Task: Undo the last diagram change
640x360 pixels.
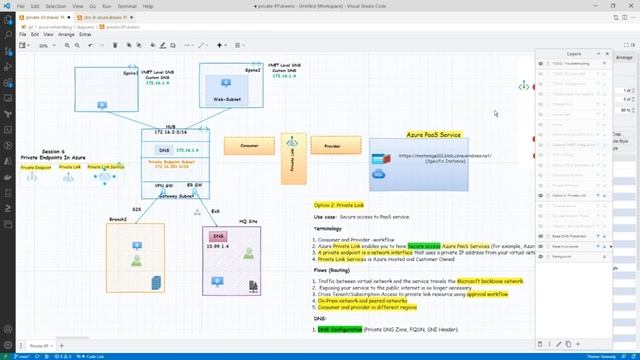Action: point(91,45)
